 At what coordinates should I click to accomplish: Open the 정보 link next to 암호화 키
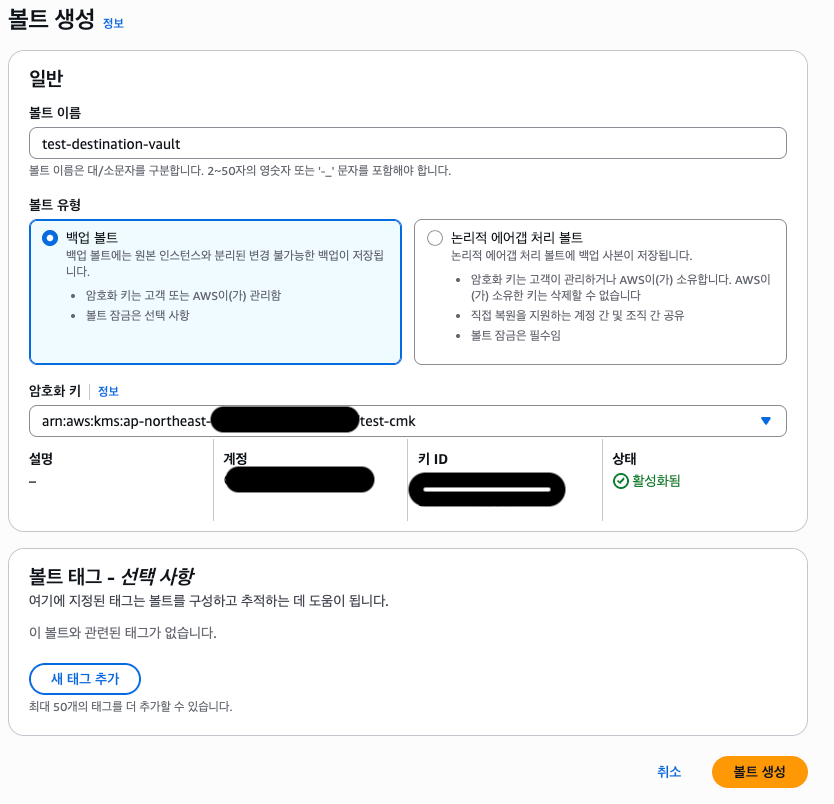click(108, 391)
